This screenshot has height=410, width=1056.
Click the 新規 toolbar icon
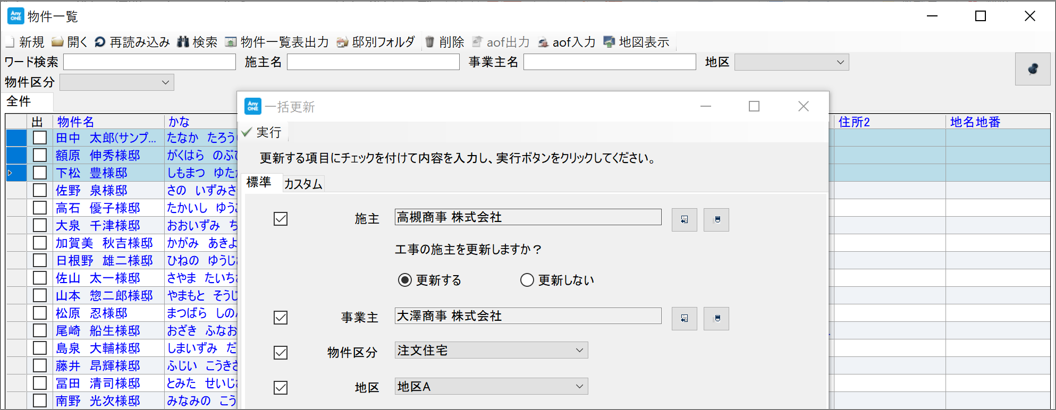[9, 42]
